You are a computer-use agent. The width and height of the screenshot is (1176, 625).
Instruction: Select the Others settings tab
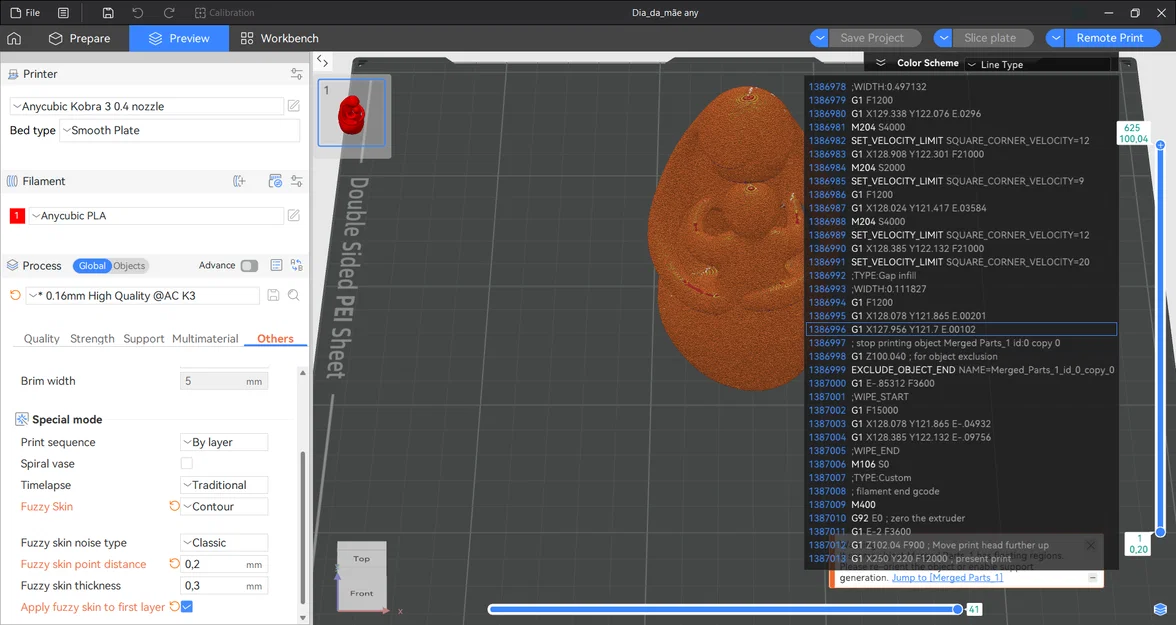click(x=275, y=339)
